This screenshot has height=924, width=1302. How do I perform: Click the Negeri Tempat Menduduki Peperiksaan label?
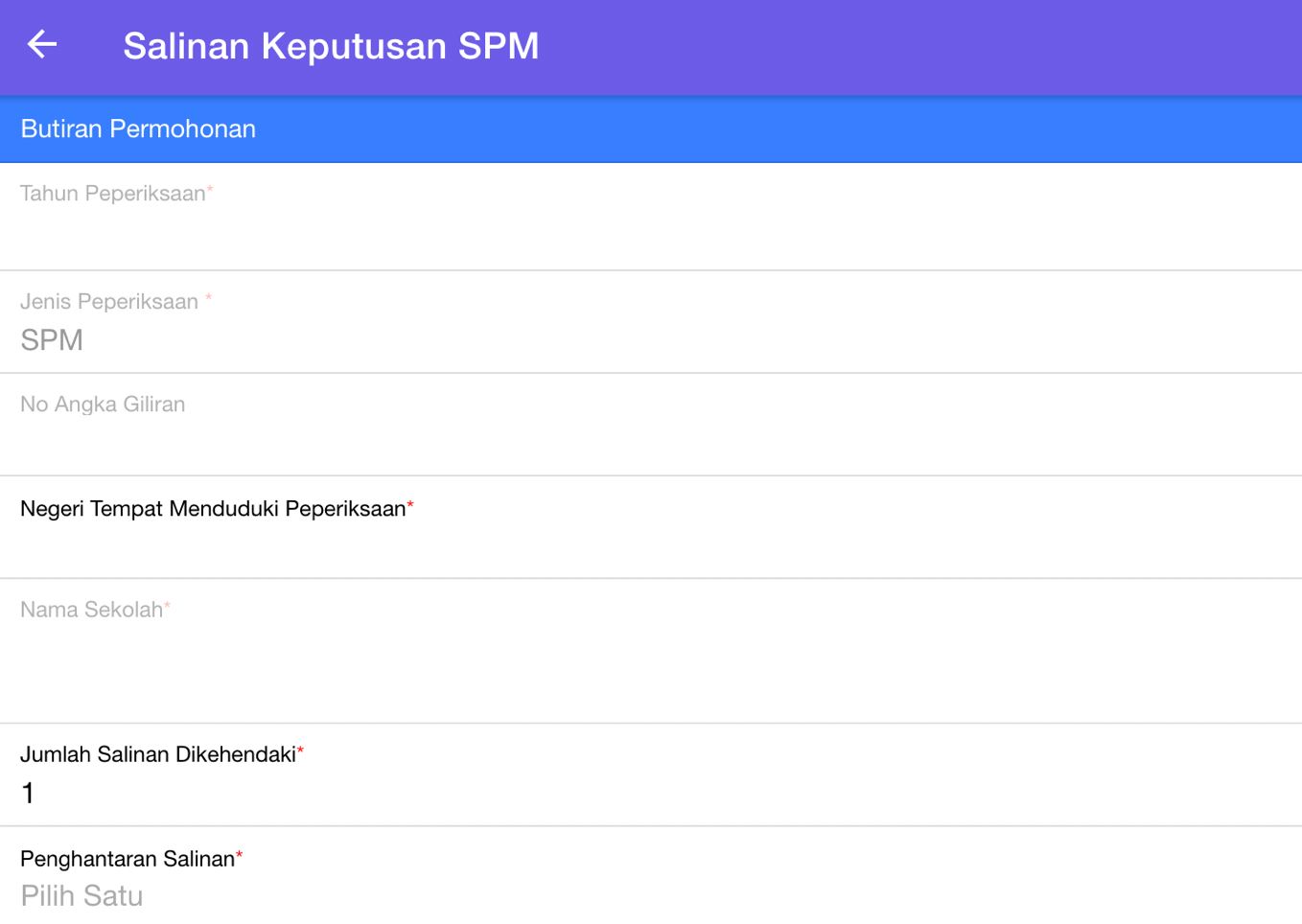tap(212, 509)
